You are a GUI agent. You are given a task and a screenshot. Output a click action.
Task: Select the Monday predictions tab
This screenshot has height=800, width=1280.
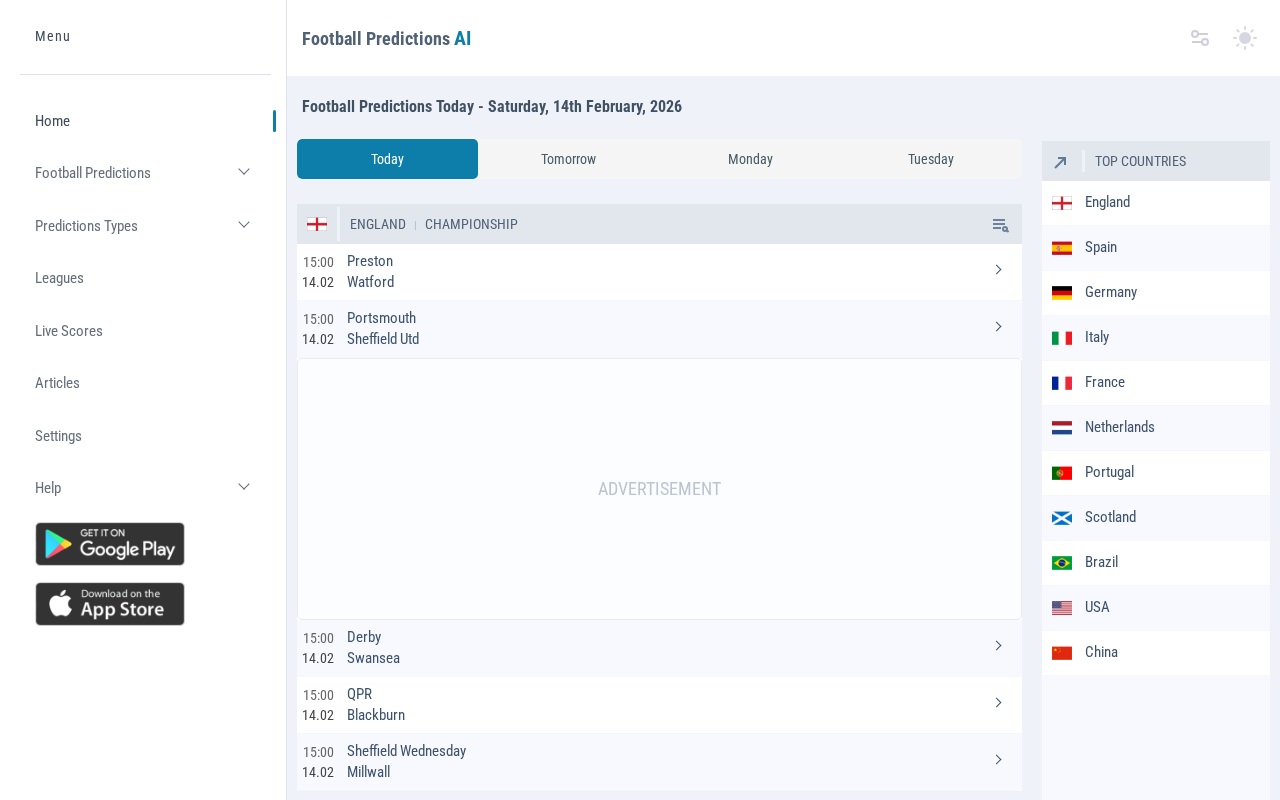click(750, 159)
